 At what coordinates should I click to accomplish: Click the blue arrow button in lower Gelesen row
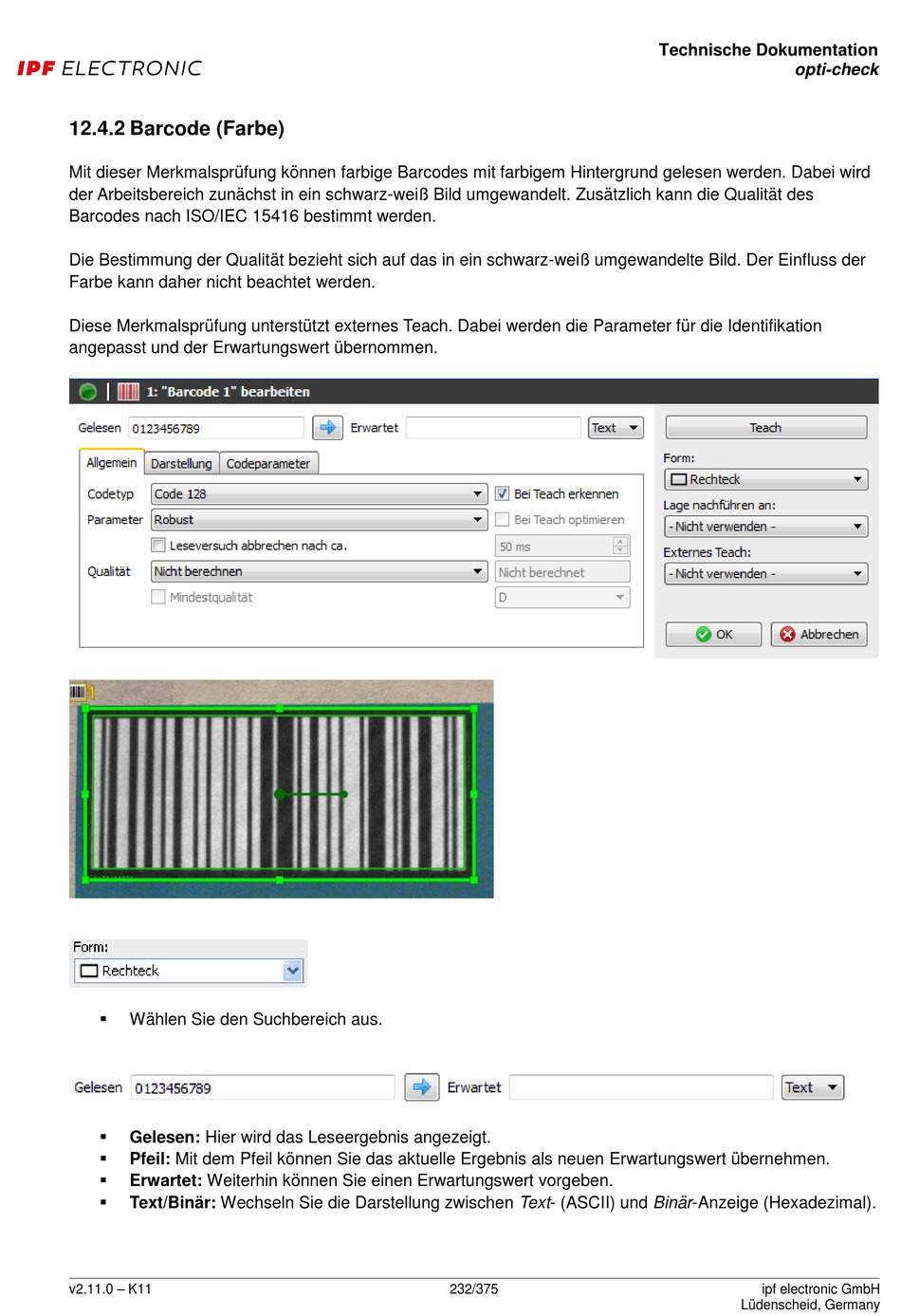click(422, 1087)
